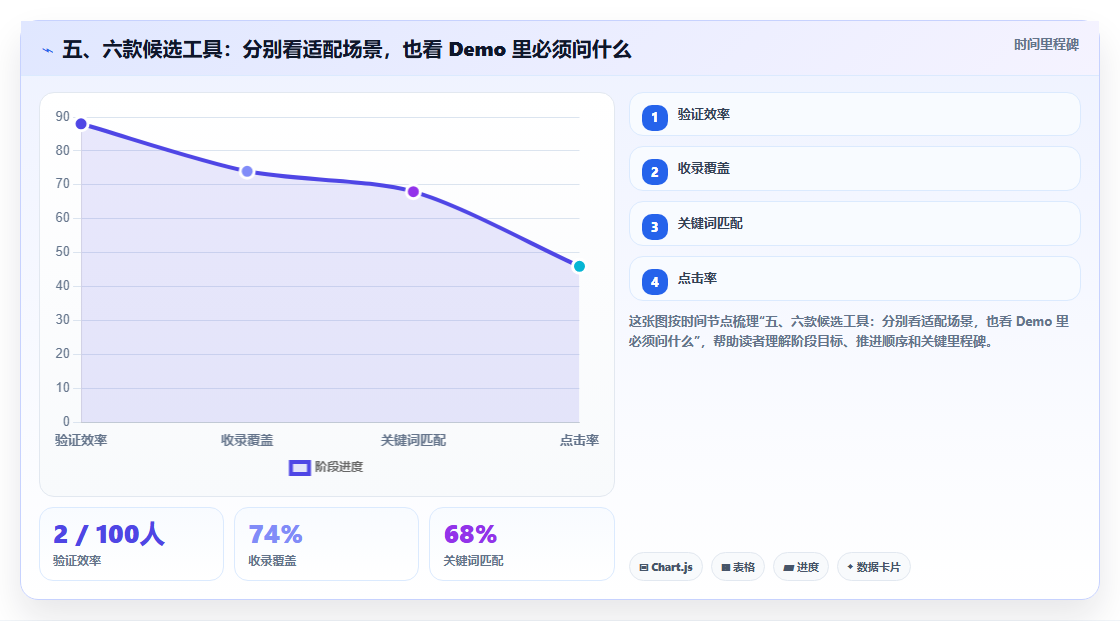Open the 收录覆盖 milestone row
Screen dimensions: 1120x621
[x=854, y=169]
